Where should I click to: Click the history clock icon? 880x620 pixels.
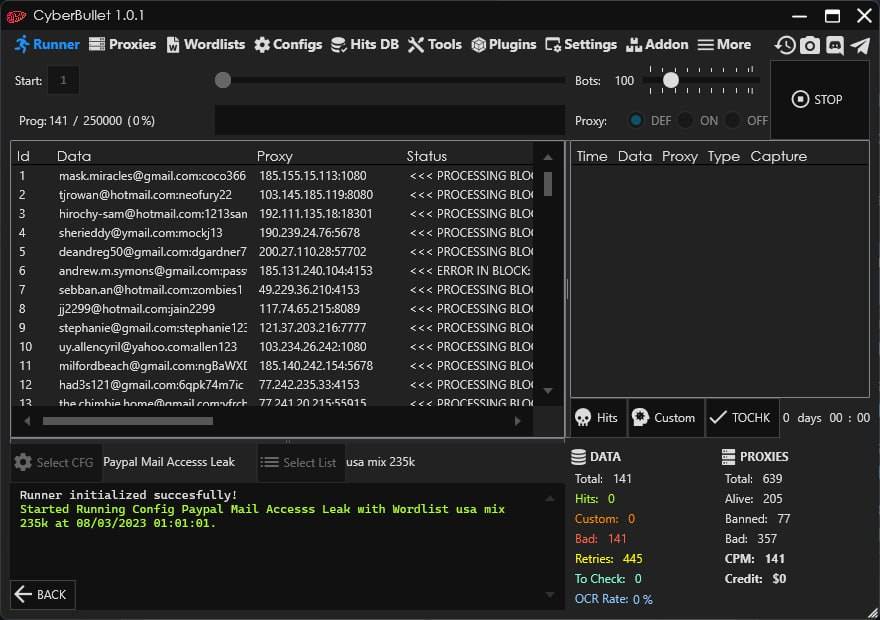pyautogui.click(x=785, y=45)
